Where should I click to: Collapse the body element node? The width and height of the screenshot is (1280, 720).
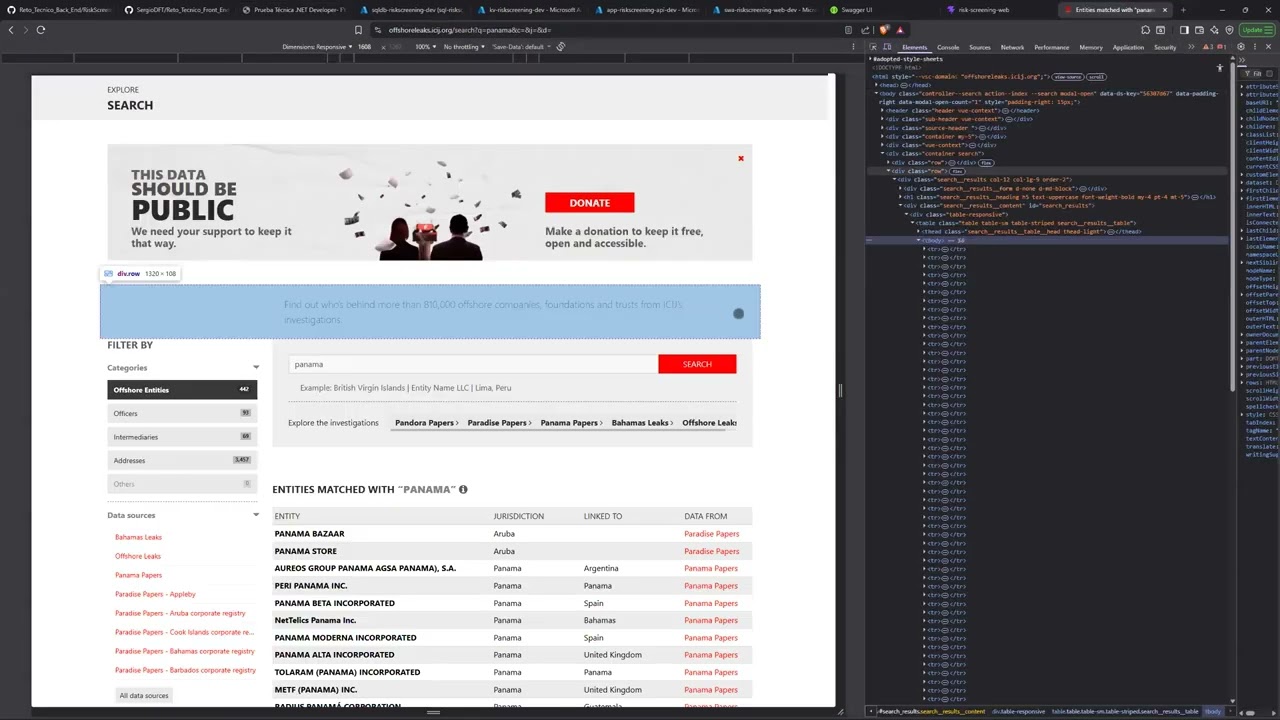tap(876, 93)
